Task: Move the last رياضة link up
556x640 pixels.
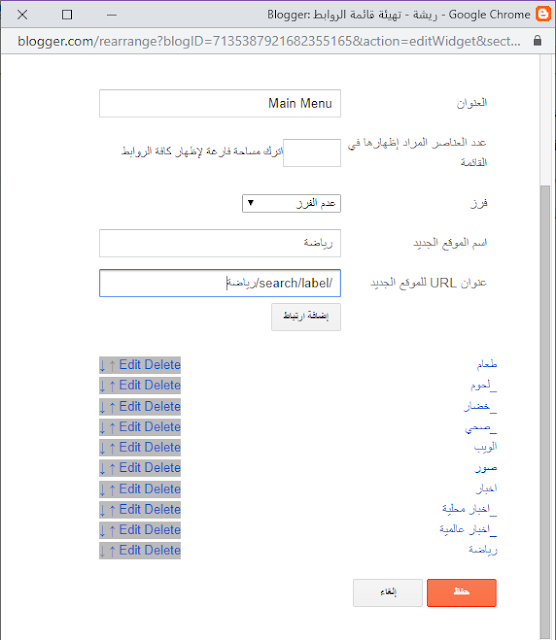Action: [112, 551]
